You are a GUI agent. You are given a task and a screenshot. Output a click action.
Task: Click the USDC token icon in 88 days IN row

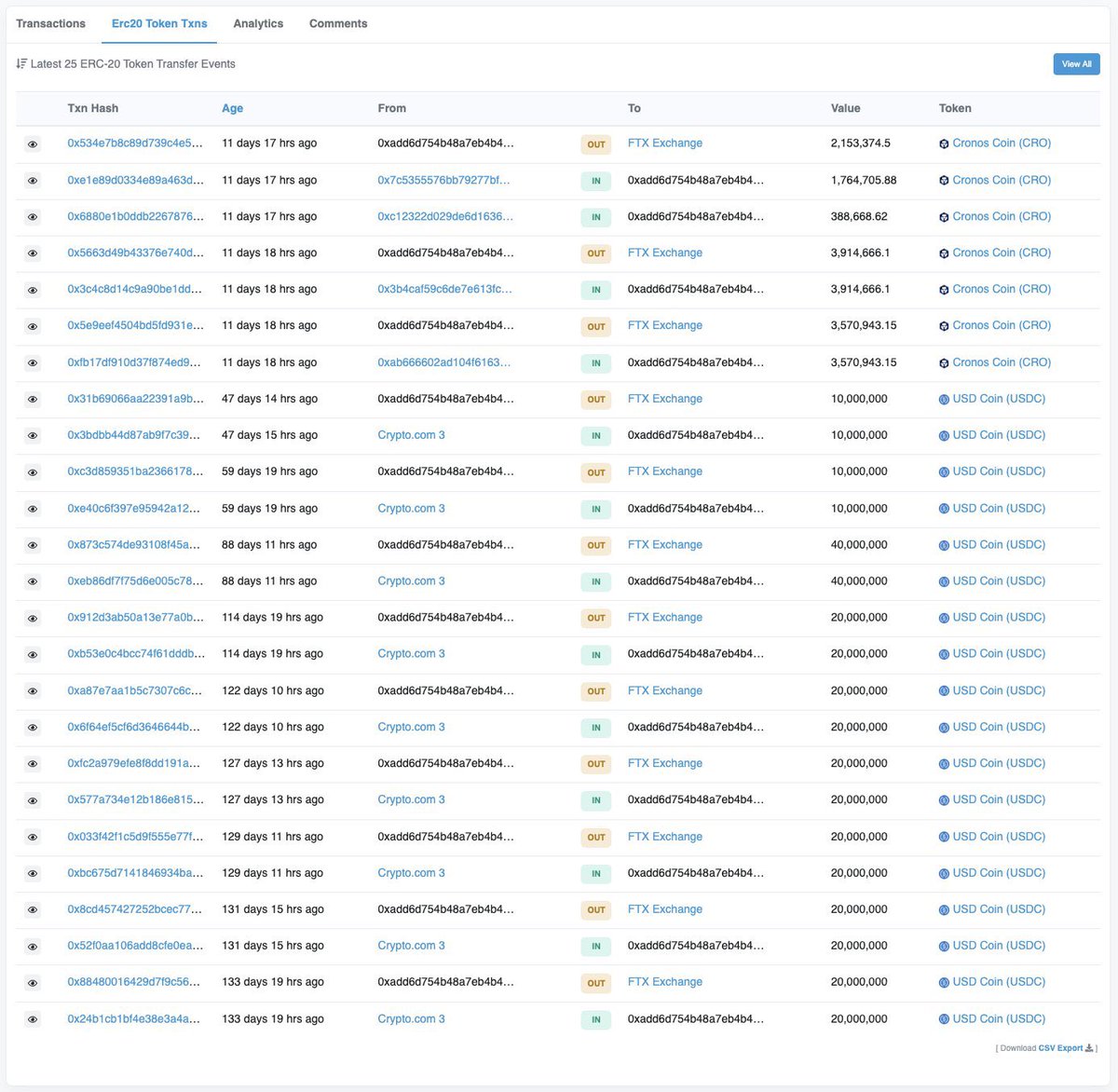tap(944, 581)
